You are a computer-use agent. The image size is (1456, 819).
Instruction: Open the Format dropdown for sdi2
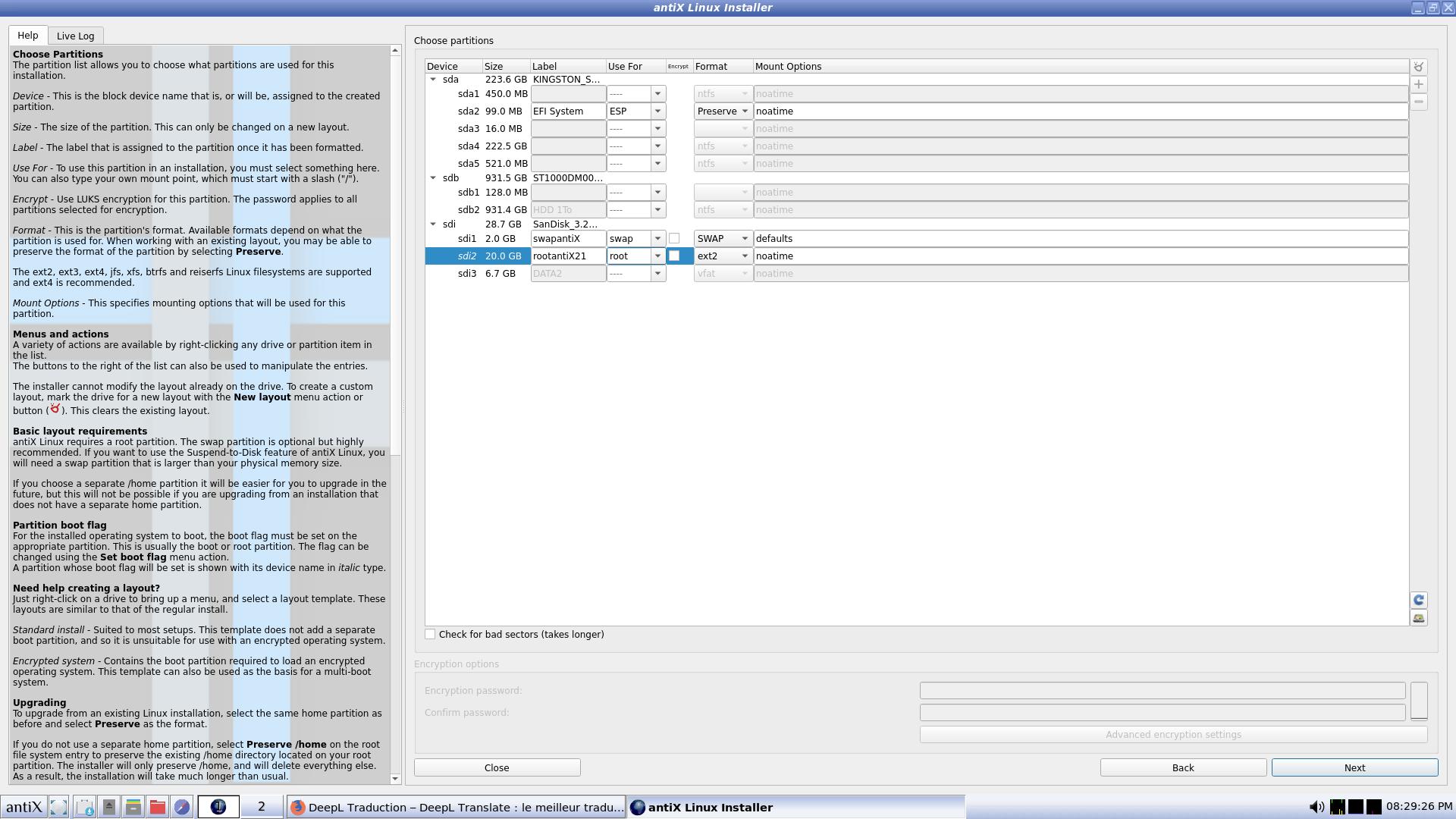pyautogui.click(x=723, y=256)
